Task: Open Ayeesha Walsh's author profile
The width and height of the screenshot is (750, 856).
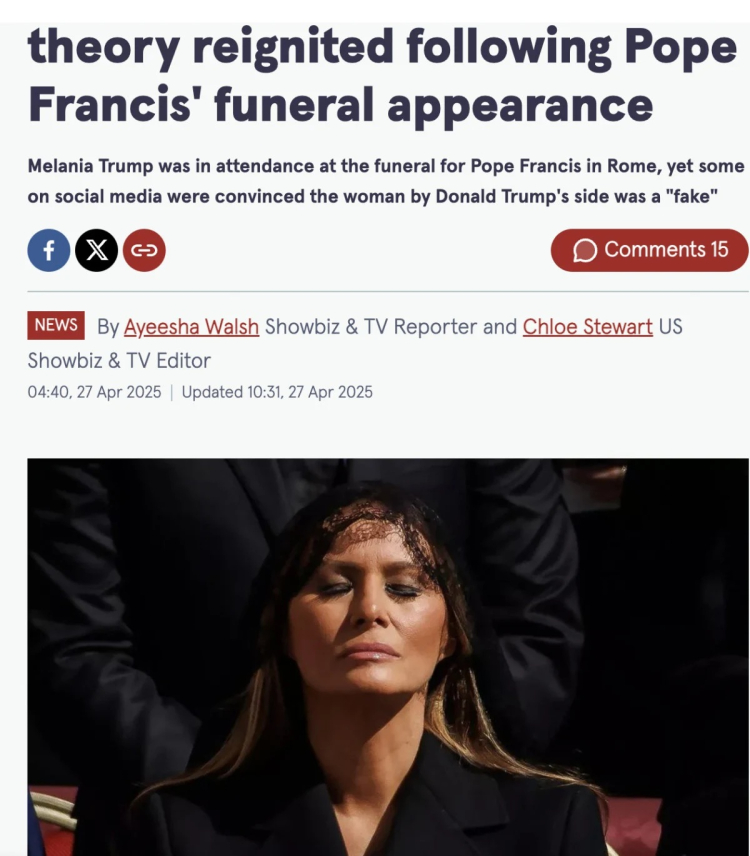Action: 191,327
